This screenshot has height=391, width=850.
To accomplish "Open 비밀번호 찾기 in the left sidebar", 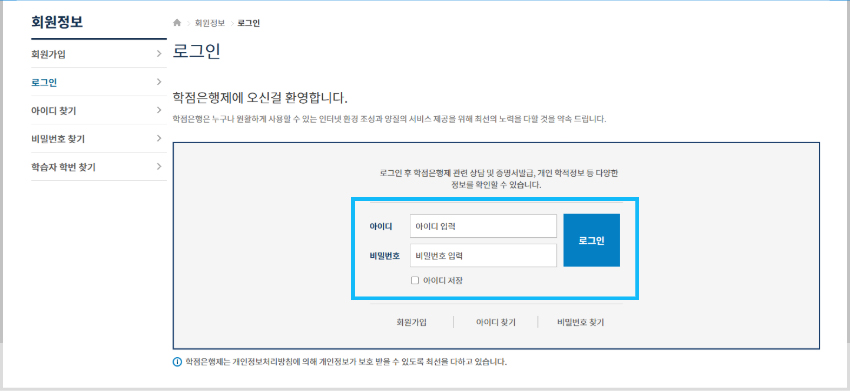I will click(99, 139).
